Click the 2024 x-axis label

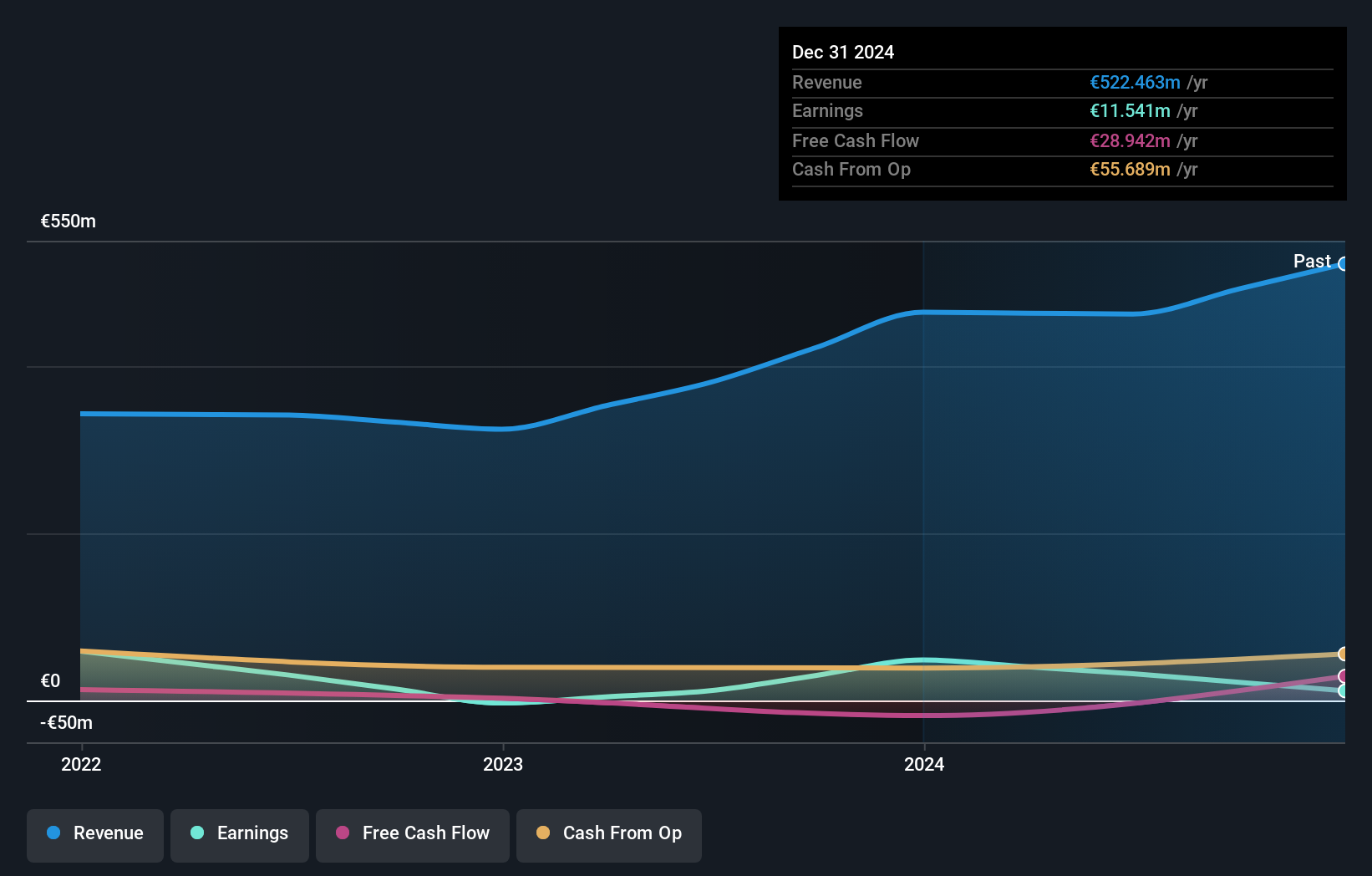pos(924,764)
